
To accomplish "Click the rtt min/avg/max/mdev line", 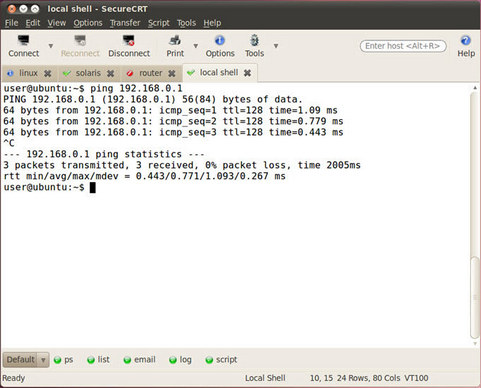I will (144, 176).
